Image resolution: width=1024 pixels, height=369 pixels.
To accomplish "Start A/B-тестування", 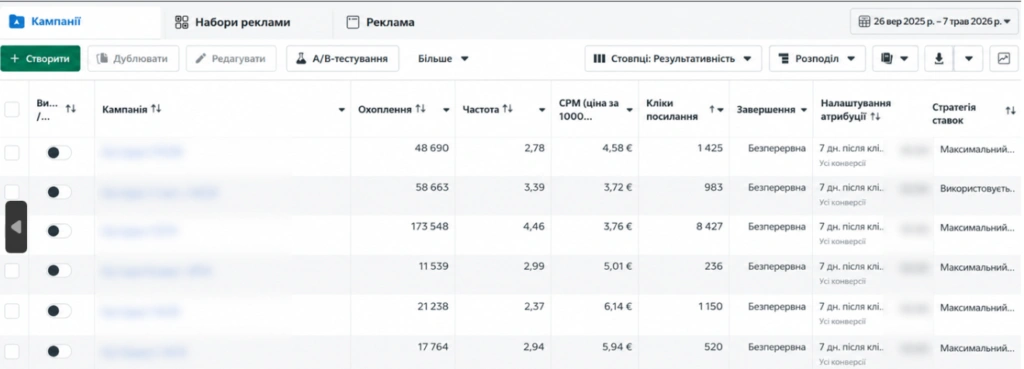I will pos(342,59).
